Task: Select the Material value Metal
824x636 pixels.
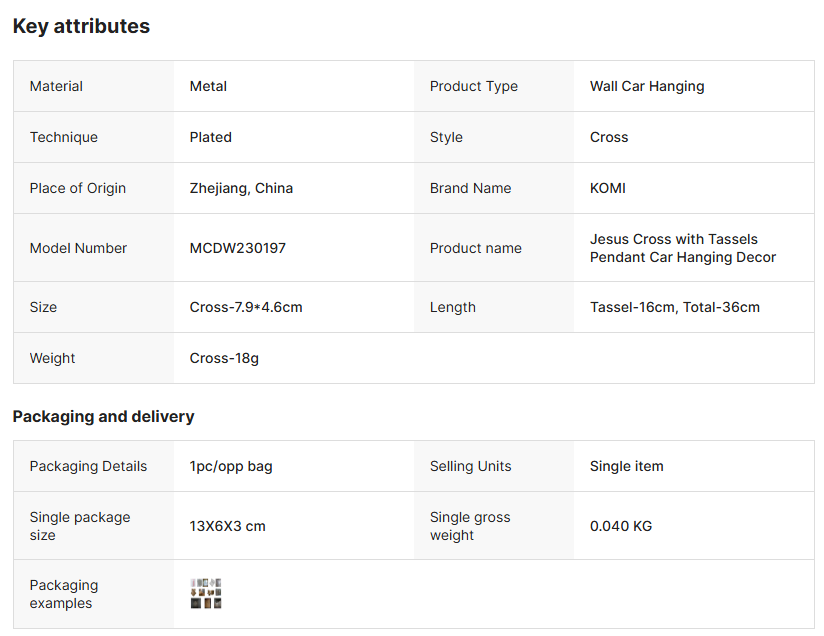Action: click(208, 86)
